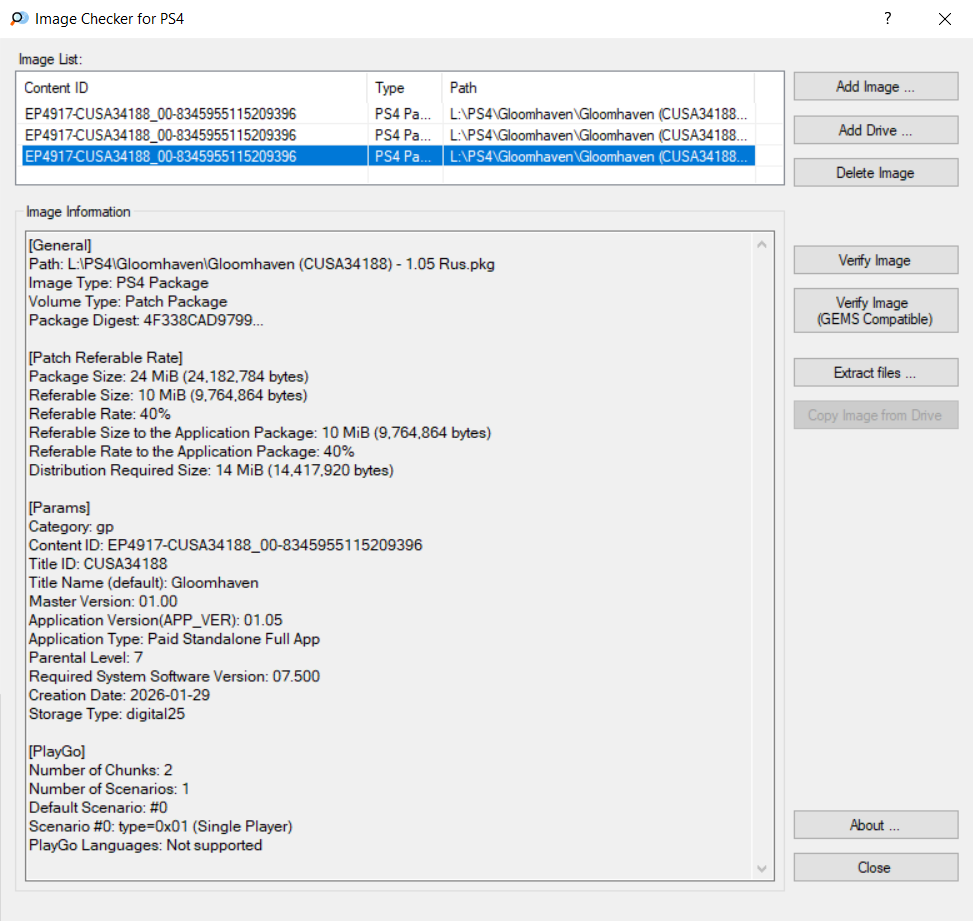Run the plain Verify Image button
973x921 pixels.
click(x=875, y=261)
